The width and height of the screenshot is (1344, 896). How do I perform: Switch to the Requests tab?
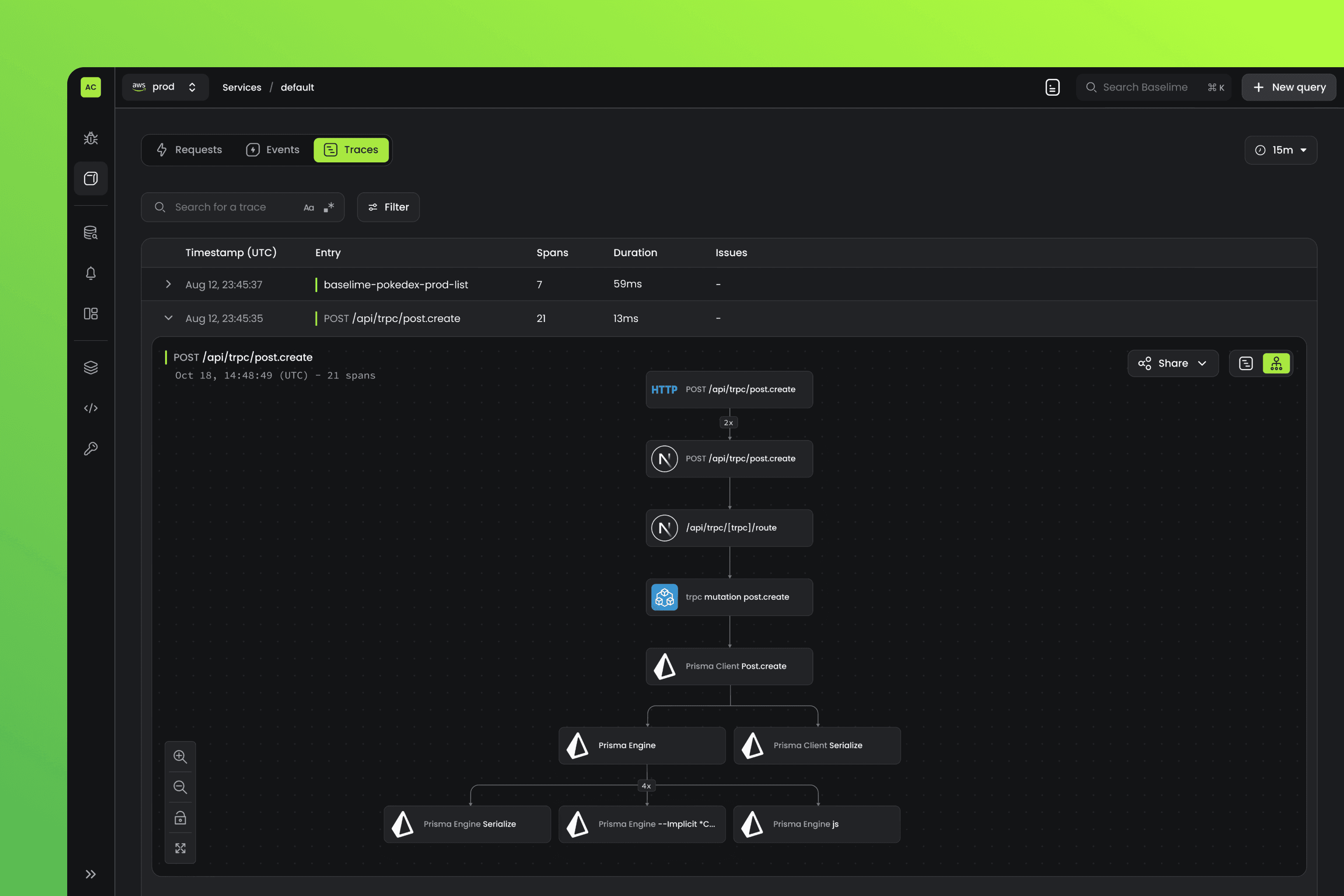pyautogui.click(x=189, y=150)
